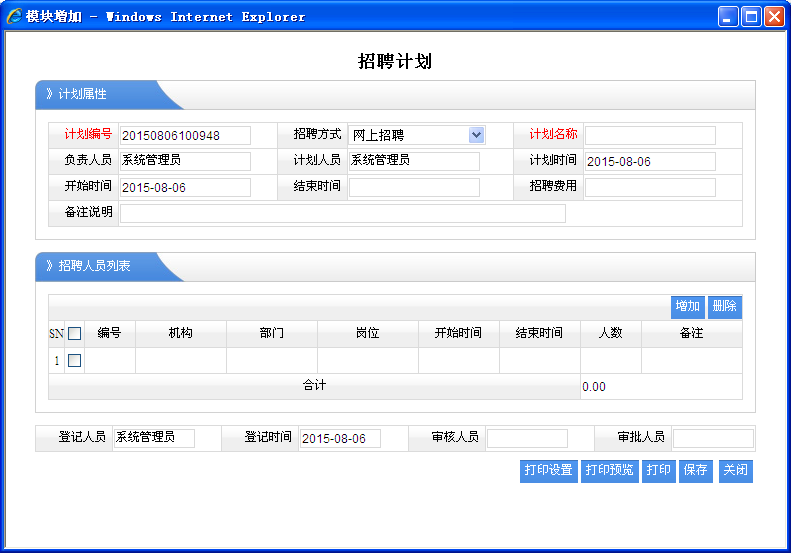
Task: Click the 招聘费用 input field
Action: pos(650,187)
